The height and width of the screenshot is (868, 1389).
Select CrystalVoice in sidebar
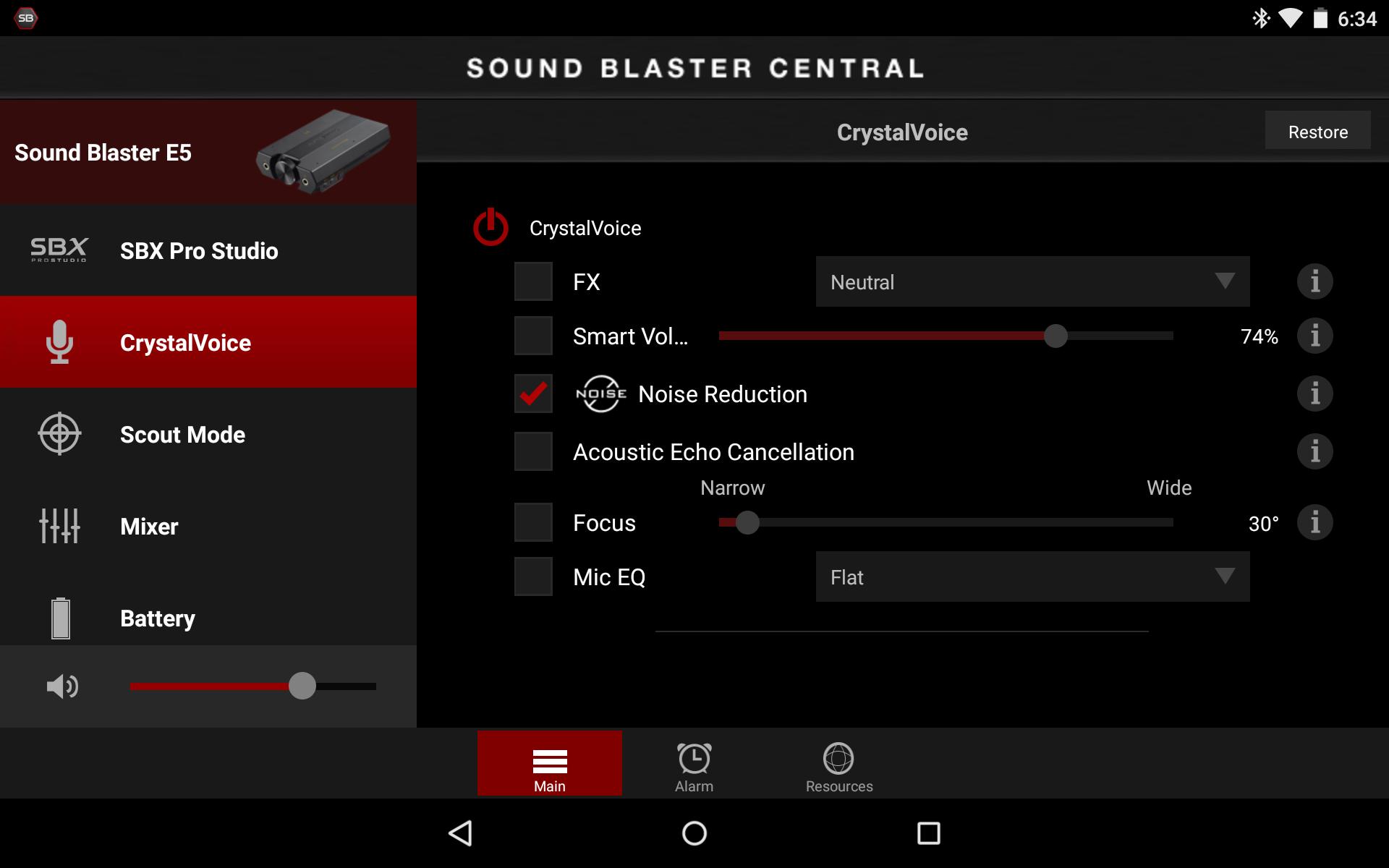coord(208,342)
